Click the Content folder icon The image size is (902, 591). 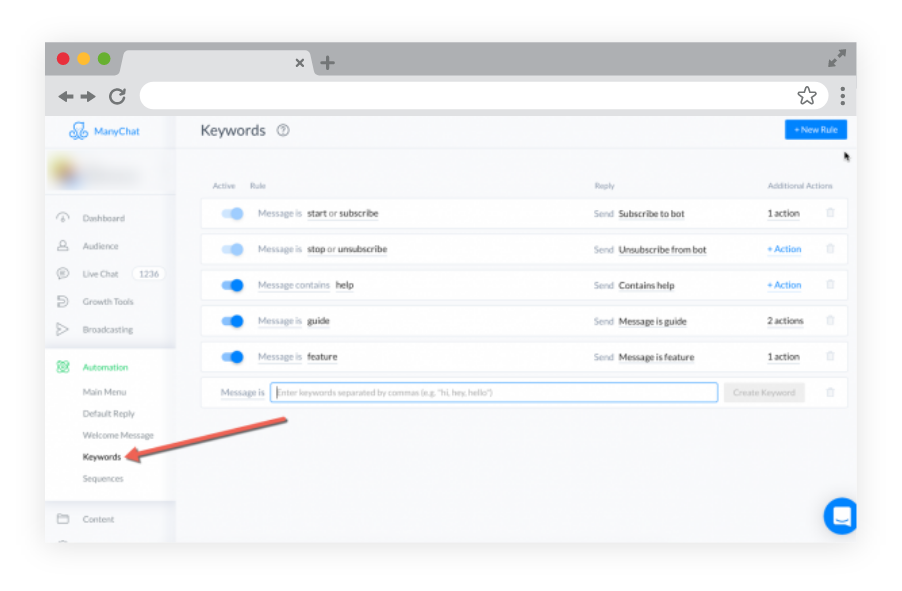coord(63,518)
